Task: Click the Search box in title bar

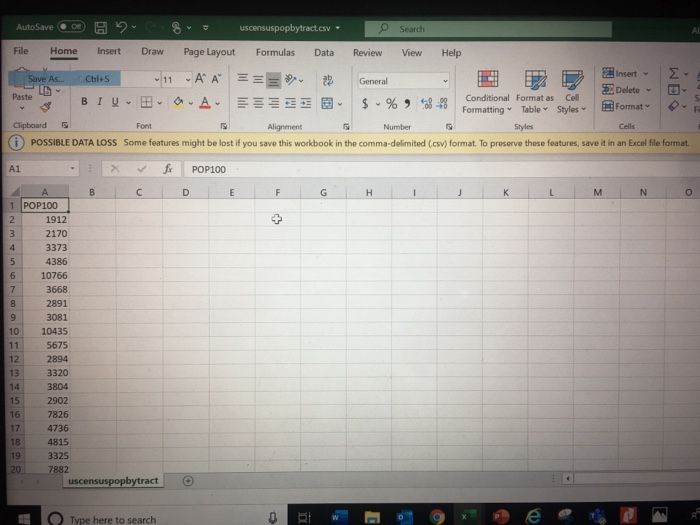Action: click(x=488, y=29)
